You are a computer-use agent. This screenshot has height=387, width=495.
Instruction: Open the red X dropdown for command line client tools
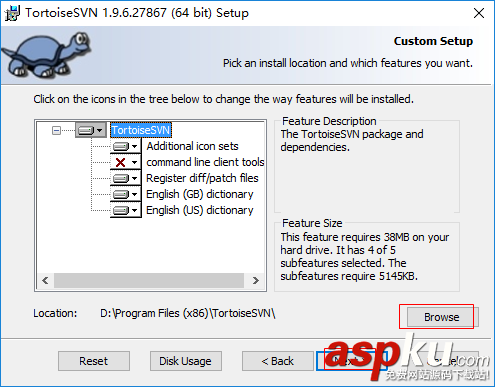point(126,162)
